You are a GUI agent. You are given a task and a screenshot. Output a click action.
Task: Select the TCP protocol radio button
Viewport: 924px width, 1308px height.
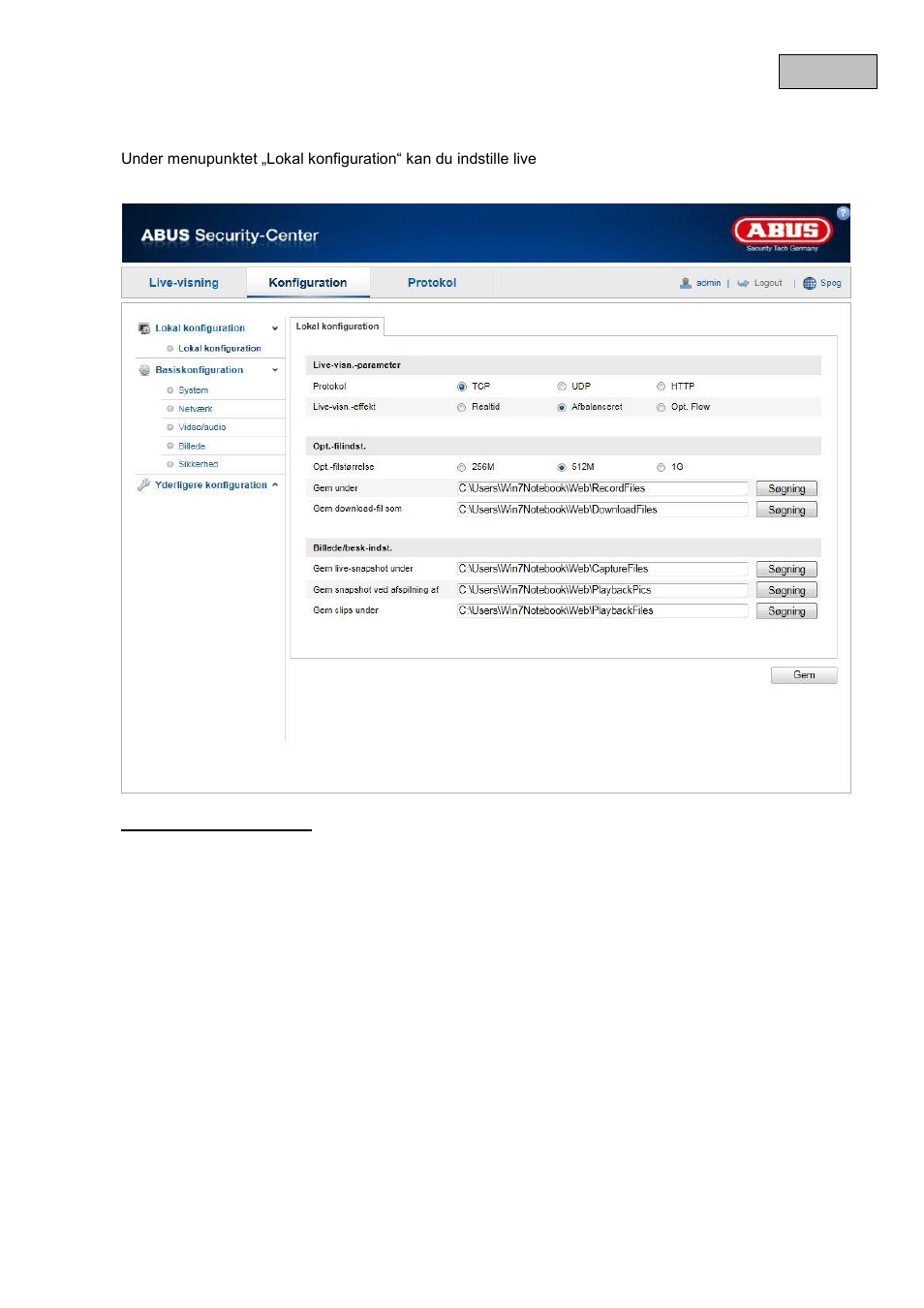coord(462,387)
